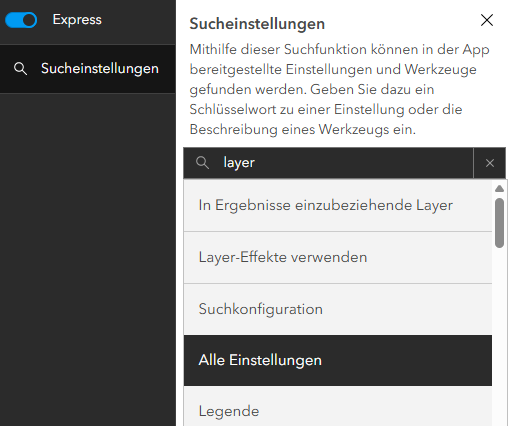Viewport: 508px width, 426px height.
Task: Select 'Layer-Effekte verwenden' result
Action: 338,258
